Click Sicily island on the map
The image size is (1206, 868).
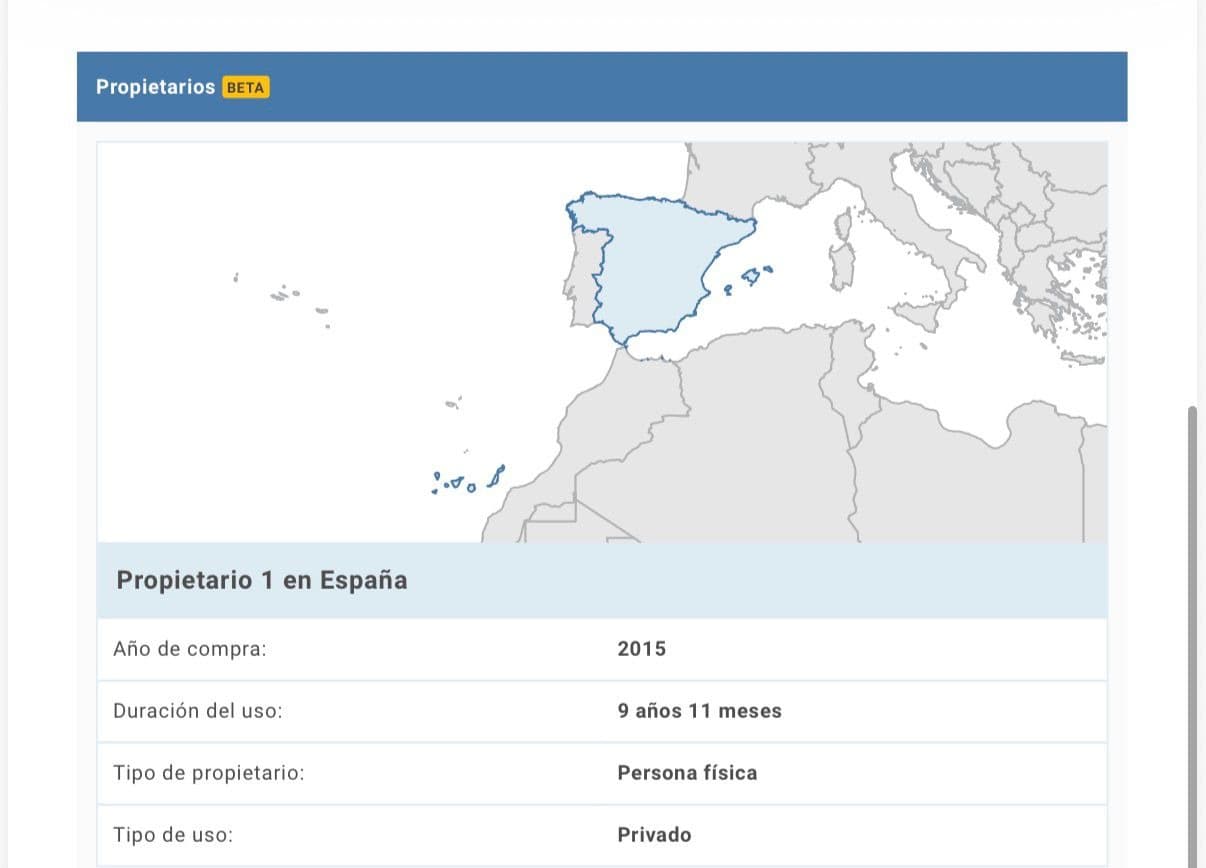tap(917, 315)
